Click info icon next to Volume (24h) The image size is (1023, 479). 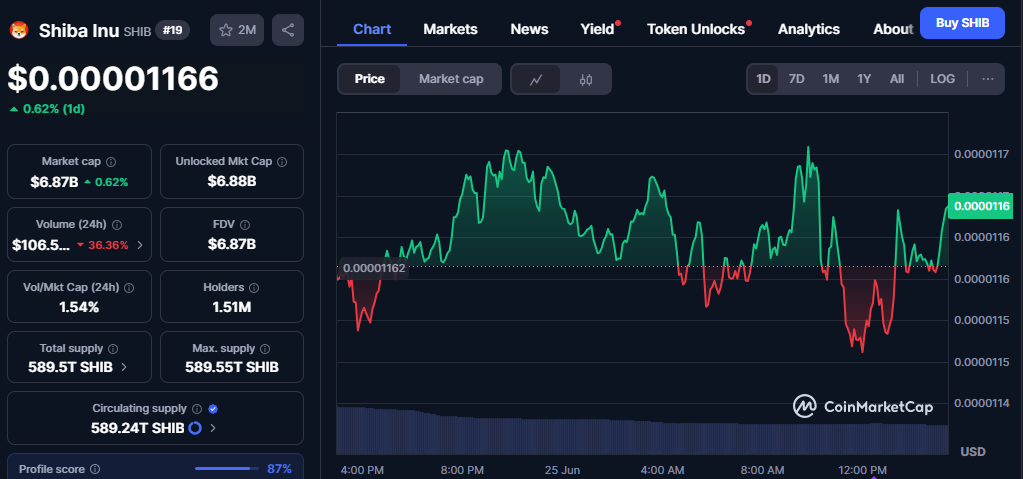click(117, 224)
